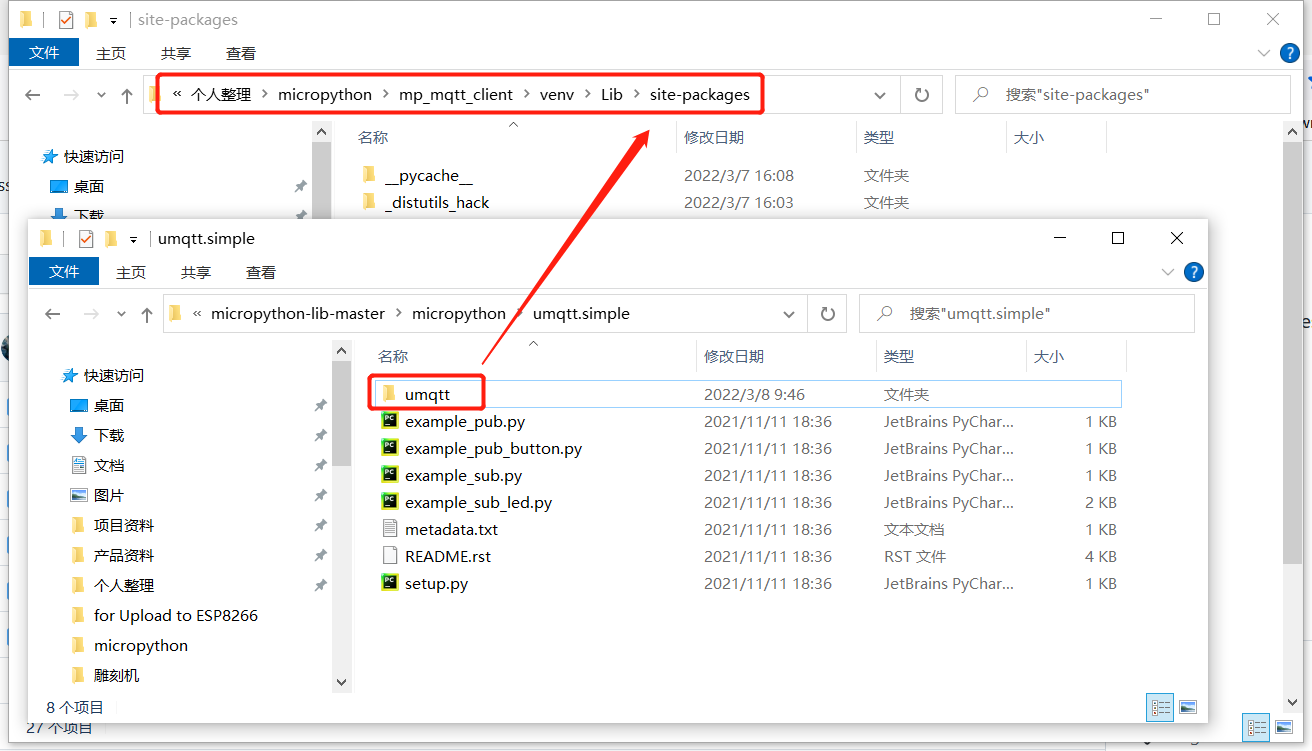Navigate to micropython via the breadcrumb path
The image size is (1312, 751).
click(459, 313)
